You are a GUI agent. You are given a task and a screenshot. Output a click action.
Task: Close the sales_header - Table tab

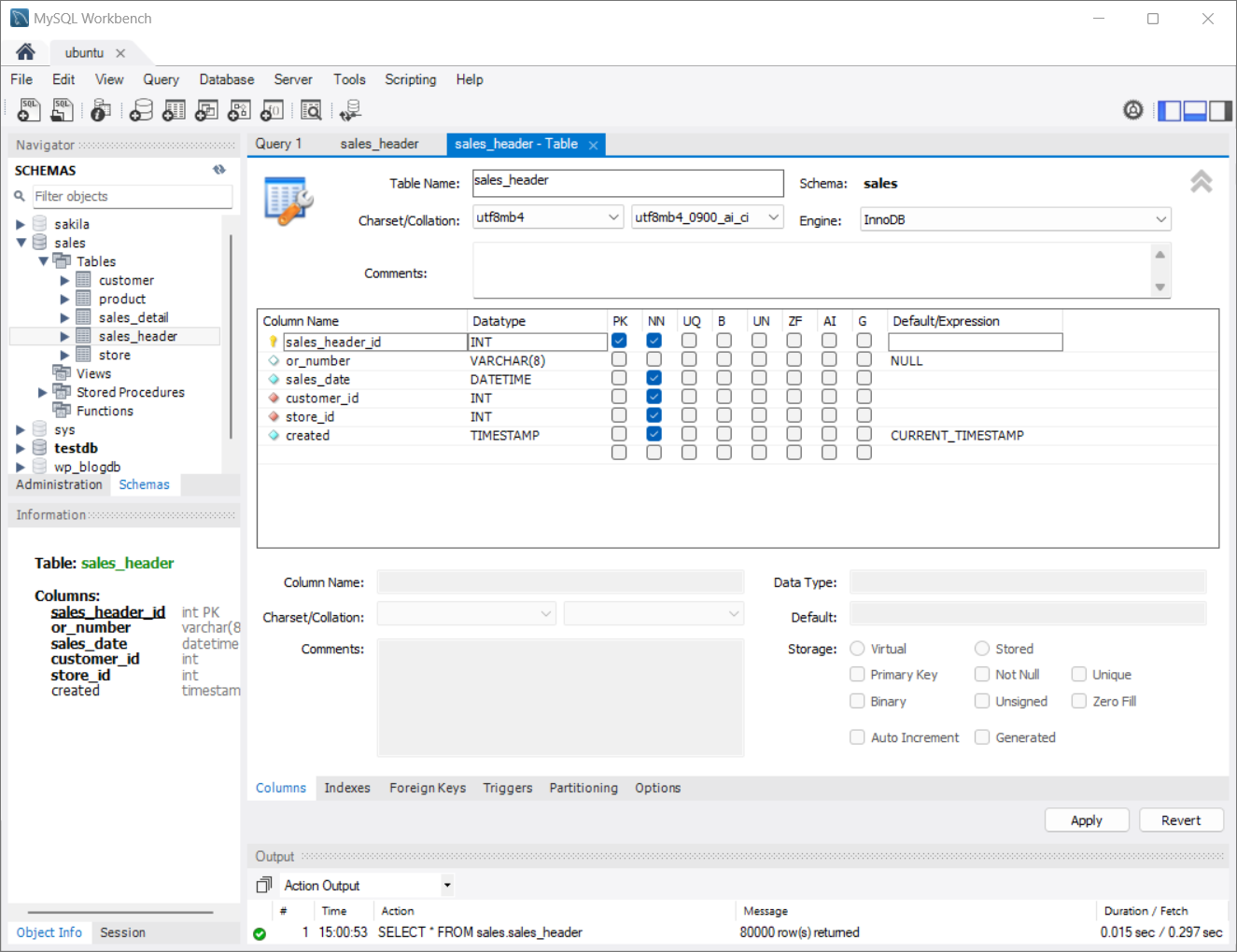pos(593,145)
